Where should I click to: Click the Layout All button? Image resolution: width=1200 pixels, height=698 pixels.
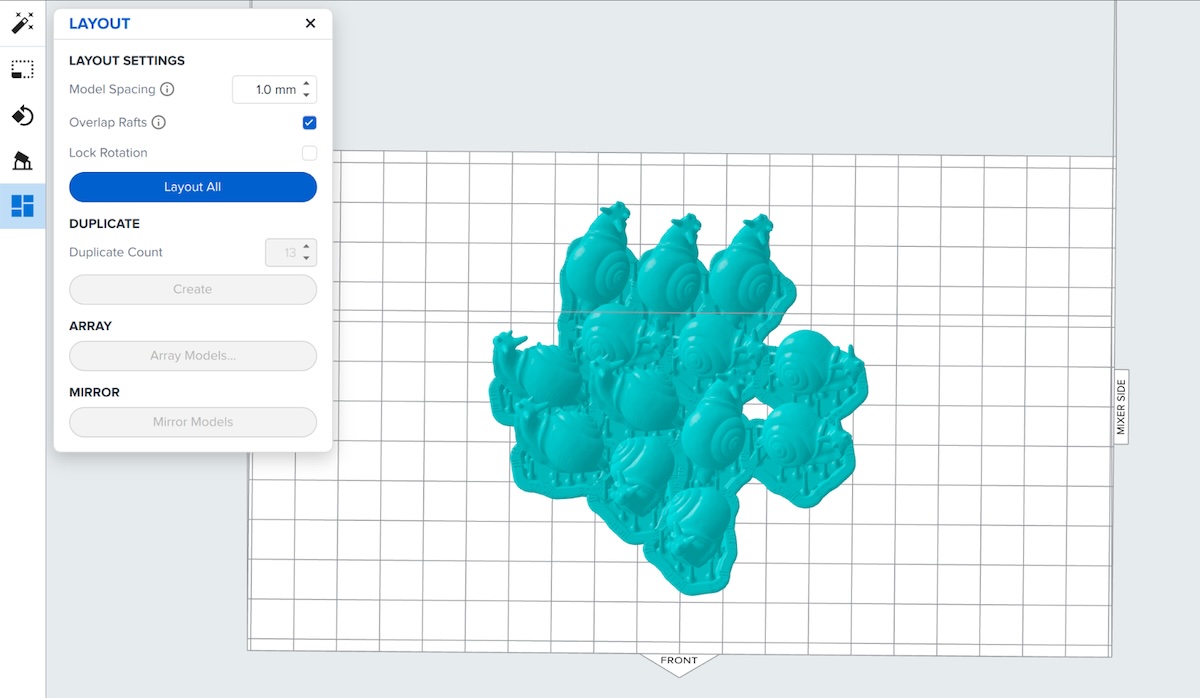coord(192,187)
